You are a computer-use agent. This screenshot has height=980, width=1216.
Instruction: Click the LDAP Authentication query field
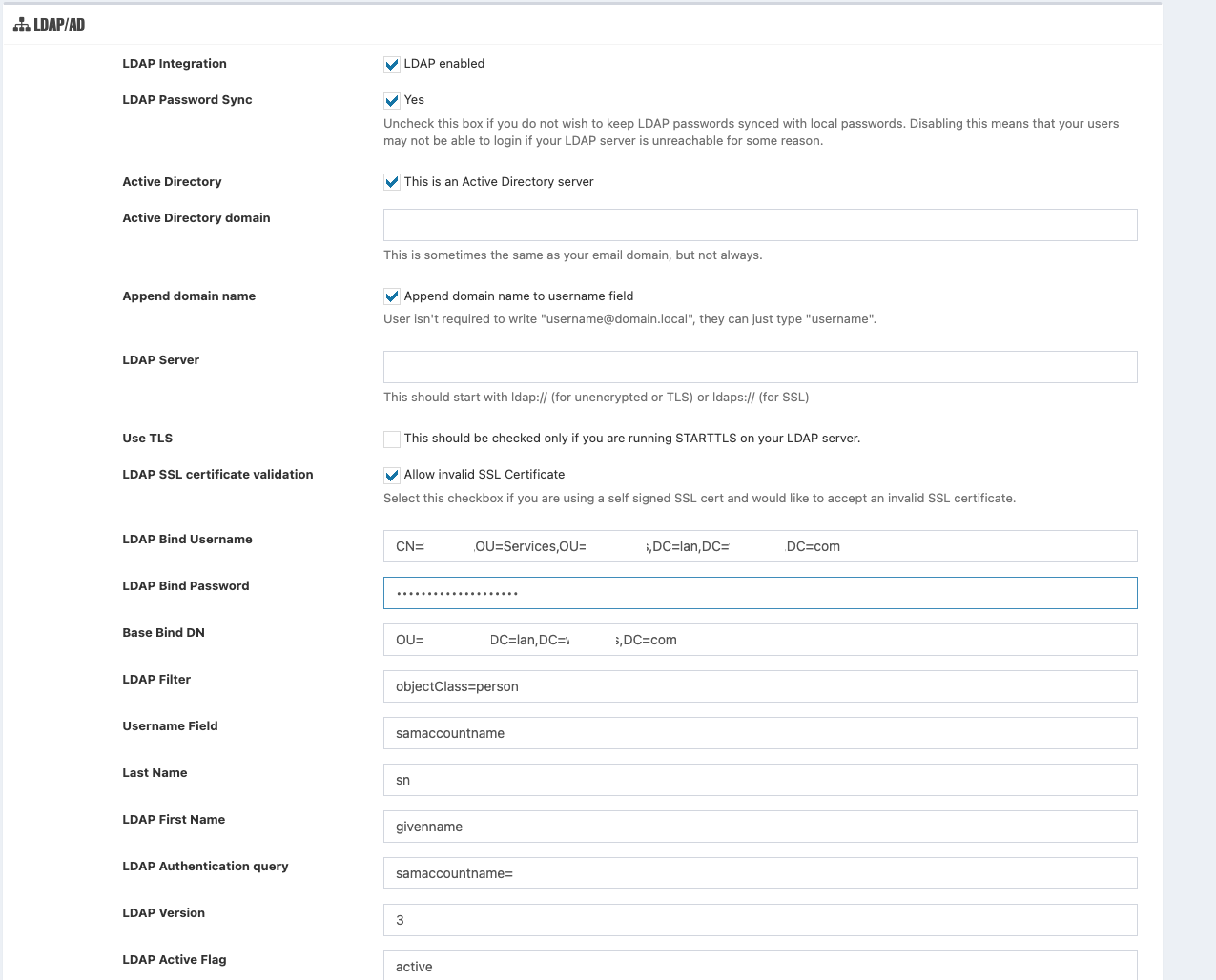pyautogui.click(x=760, y=873)
